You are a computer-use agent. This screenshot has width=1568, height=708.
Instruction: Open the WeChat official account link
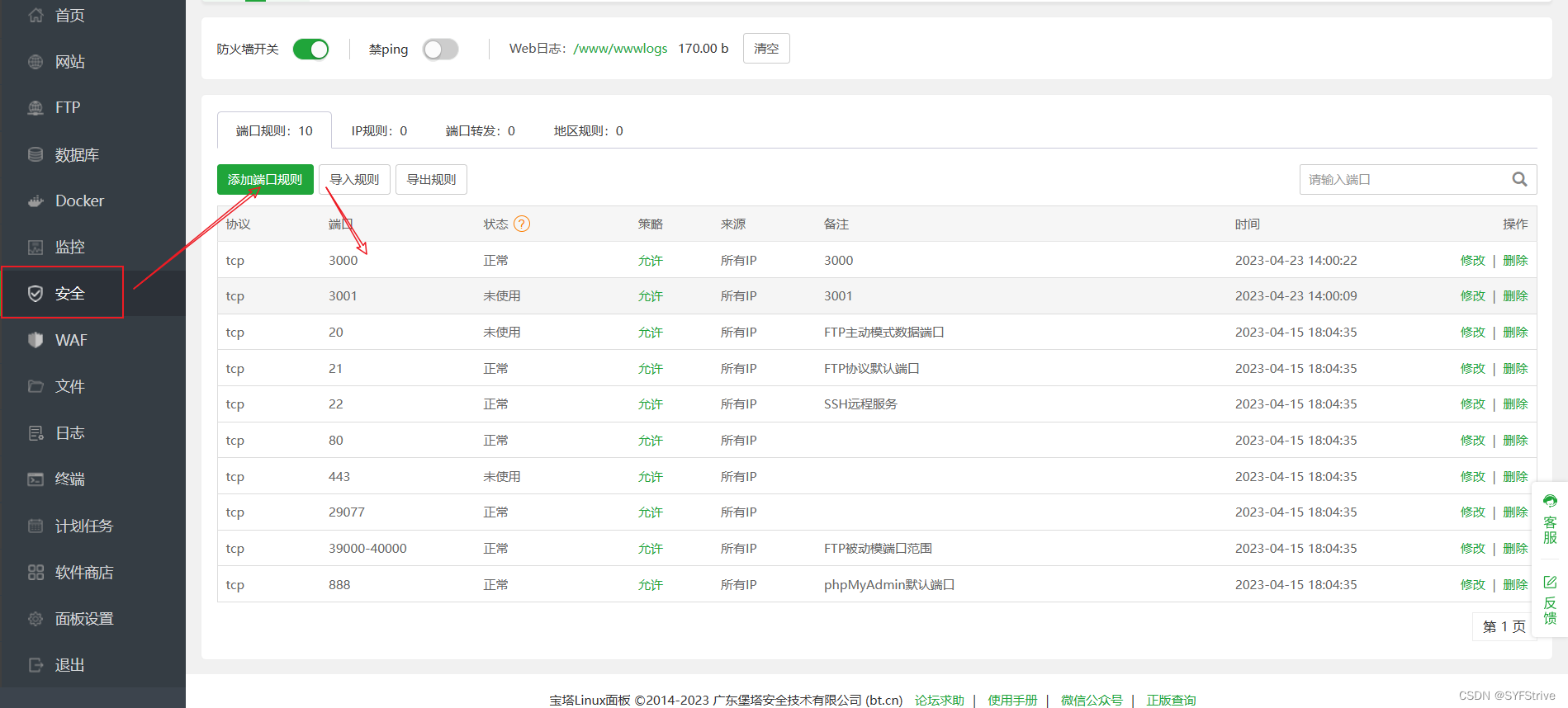pyautogui.click(x=1092, y=700)
